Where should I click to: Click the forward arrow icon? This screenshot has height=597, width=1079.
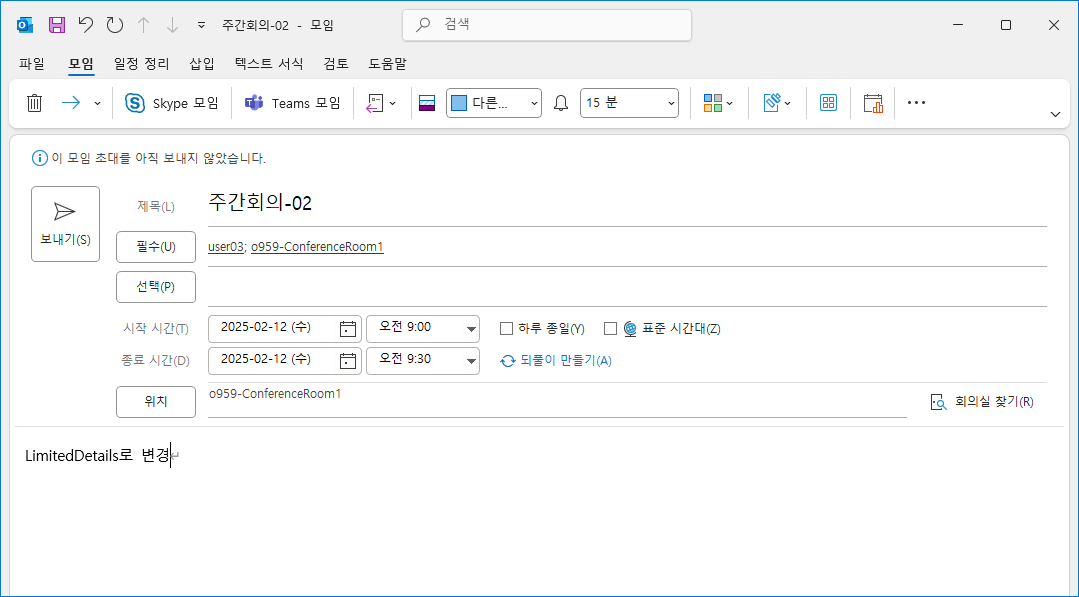click(71, 103)
